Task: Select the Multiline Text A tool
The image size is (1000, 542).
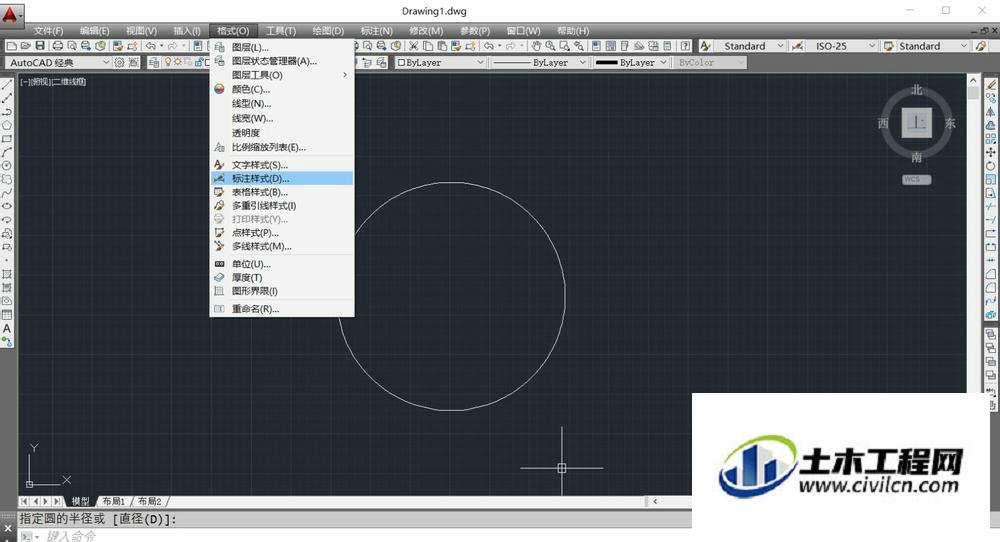Action: pyautogui.click(x=7, y=328)
